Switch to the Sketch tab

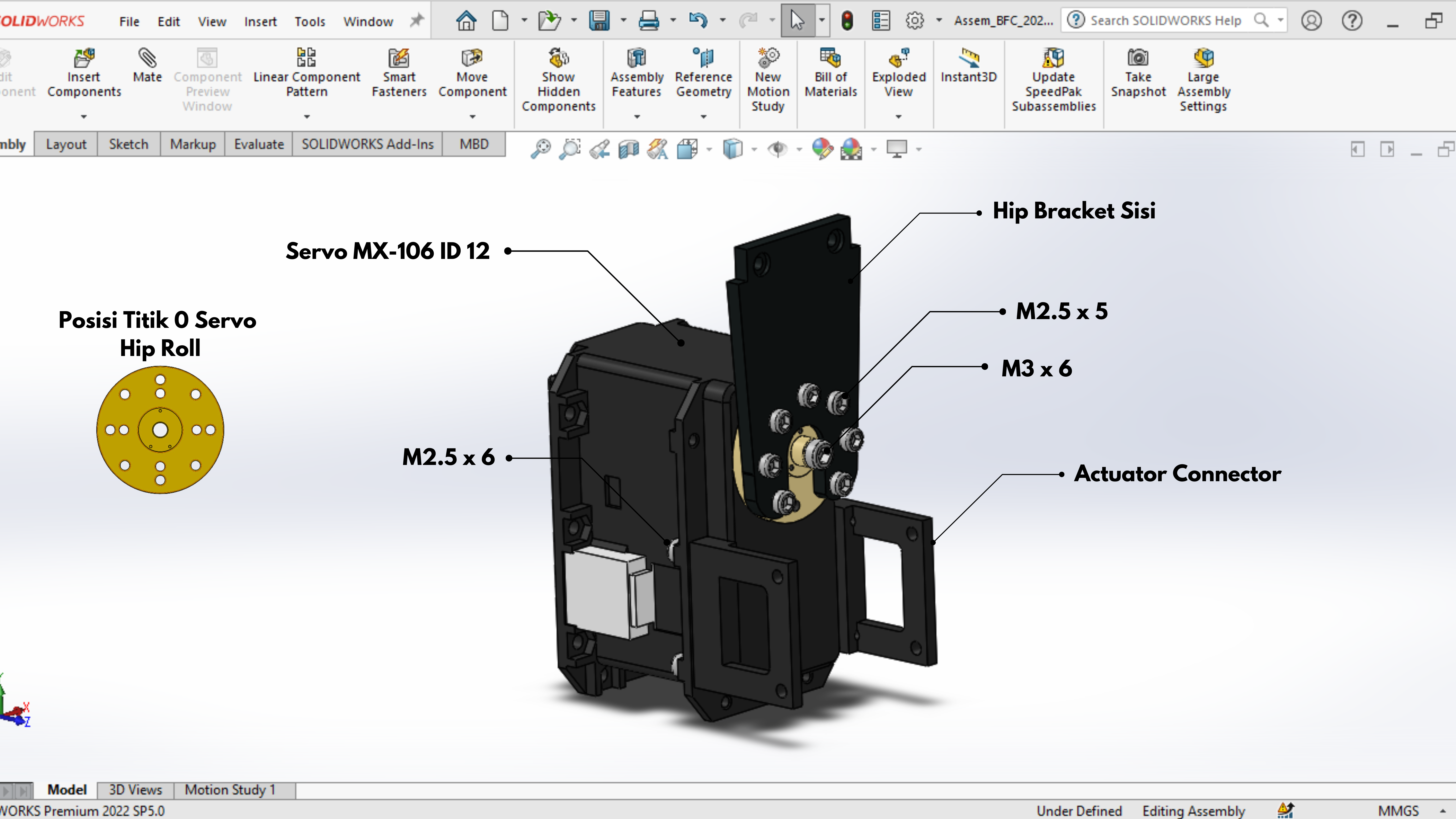tap(129, 144)
